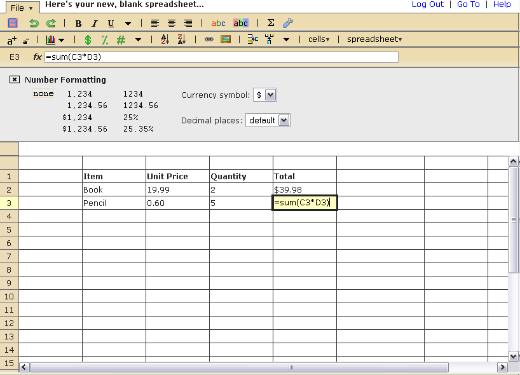The height and width of the screenshot is (375, 520).
Task: Toggle bold formatting
Action: (x=78, y=23)
